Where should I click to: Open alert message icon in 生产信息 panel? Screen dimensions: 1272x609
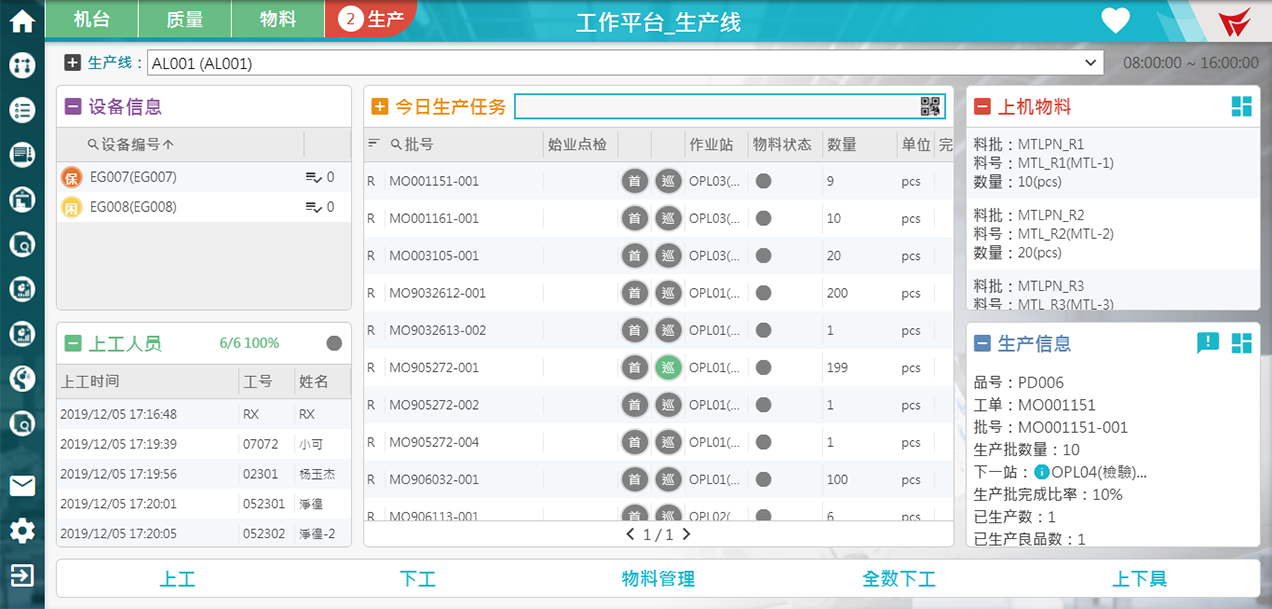click(x=1208, y=343)
